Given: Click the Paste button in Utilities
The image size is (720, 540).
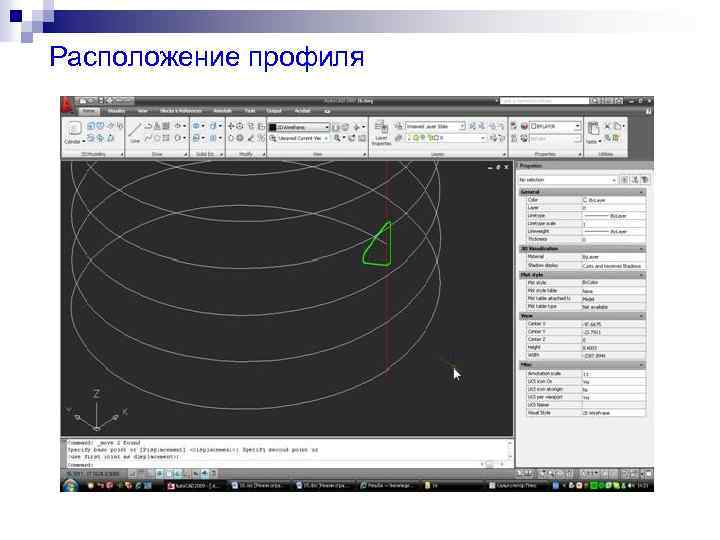Looking at the screenshot, I should [x=593, y=131].
